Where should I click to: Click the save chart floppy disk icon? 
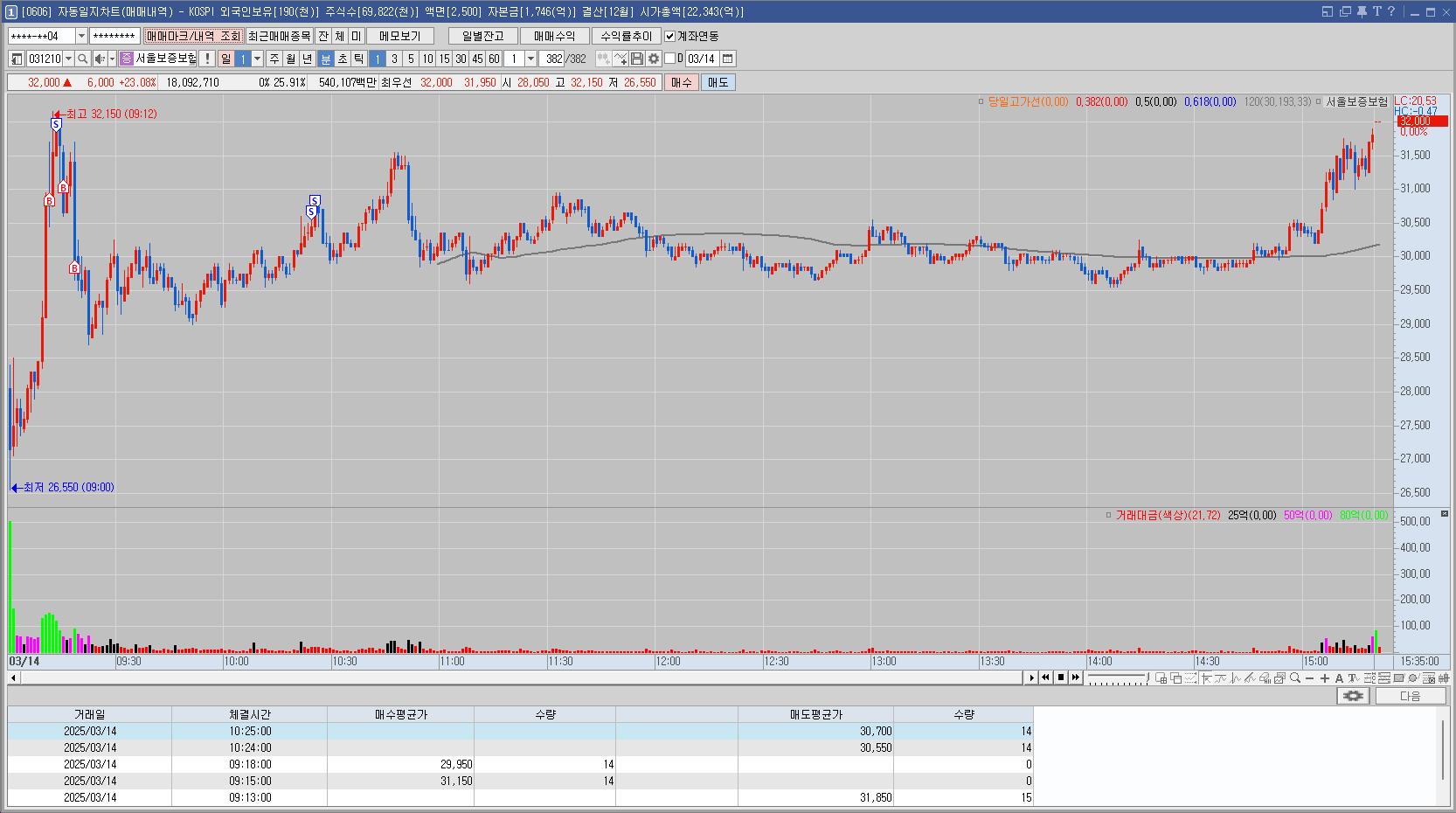click(637, 59)
